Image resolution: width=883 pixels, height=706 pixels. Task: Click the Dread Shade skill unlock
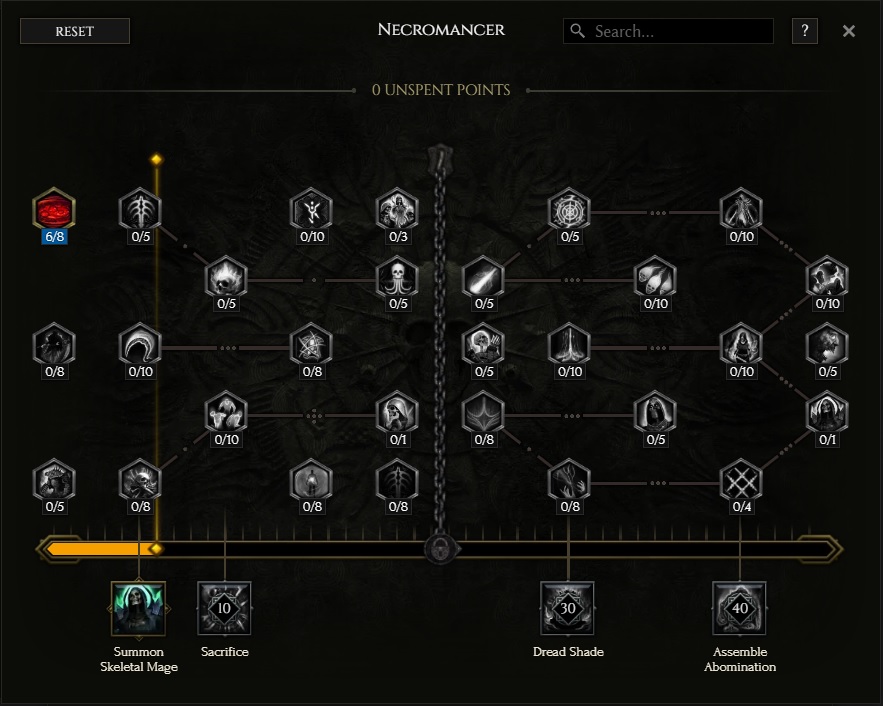tap(568, 609)
